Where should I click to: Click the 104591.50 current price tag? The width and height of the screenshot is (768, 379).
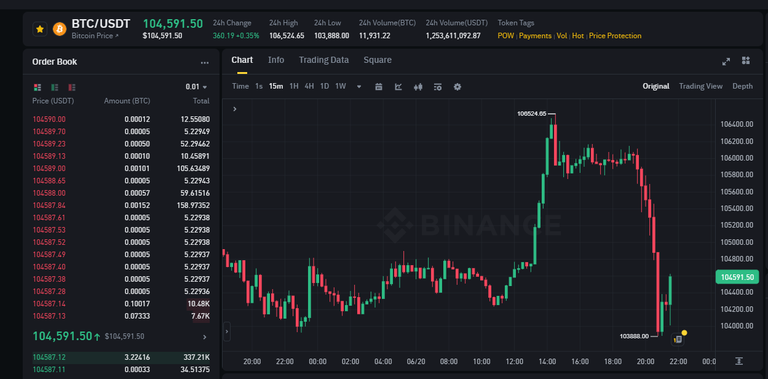(x=737, y=277)
